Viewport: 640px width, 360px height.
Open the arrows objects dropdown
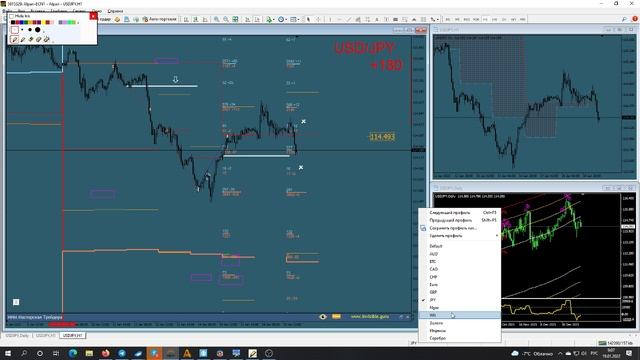(434, 19)
